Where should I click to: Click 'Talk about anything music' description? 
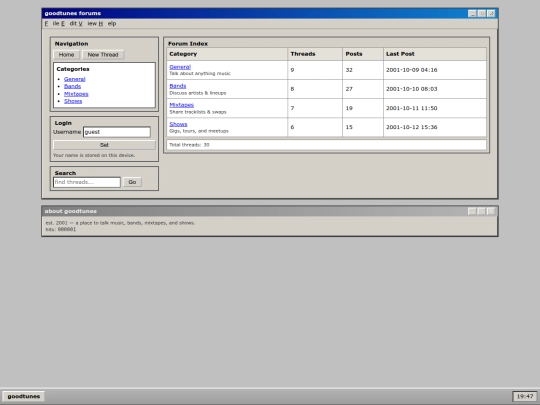[x=200, y=73]
